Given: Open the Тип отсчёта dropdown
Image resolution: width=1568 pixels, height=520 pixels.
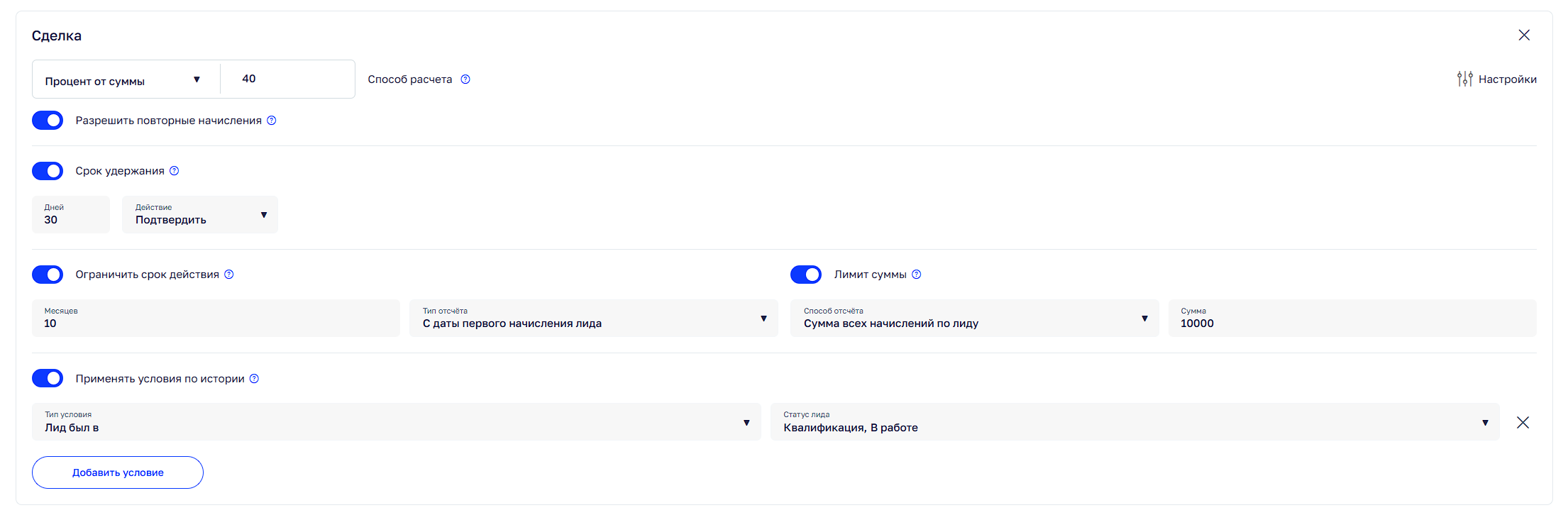Looking at the screenshot, I should pos(594,319).
